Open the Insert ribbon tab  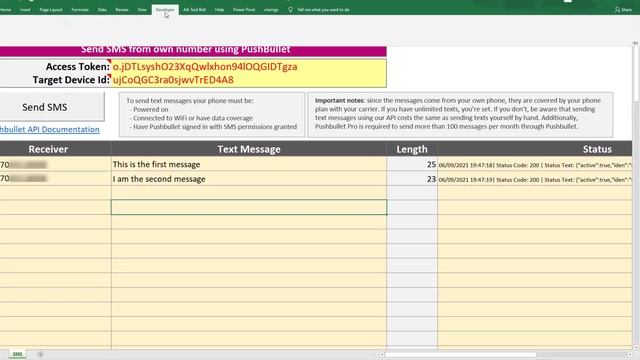pyautogui.click(x=25, y=9)
